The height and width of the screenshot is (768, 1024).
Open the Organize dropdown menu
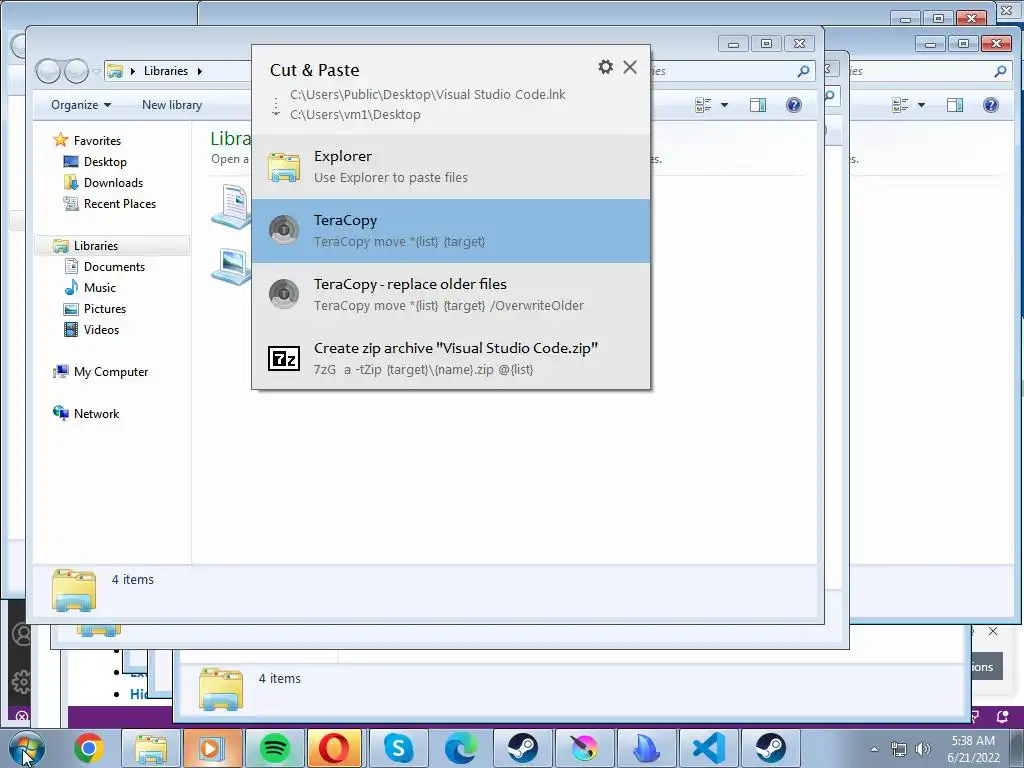(81, 105)
